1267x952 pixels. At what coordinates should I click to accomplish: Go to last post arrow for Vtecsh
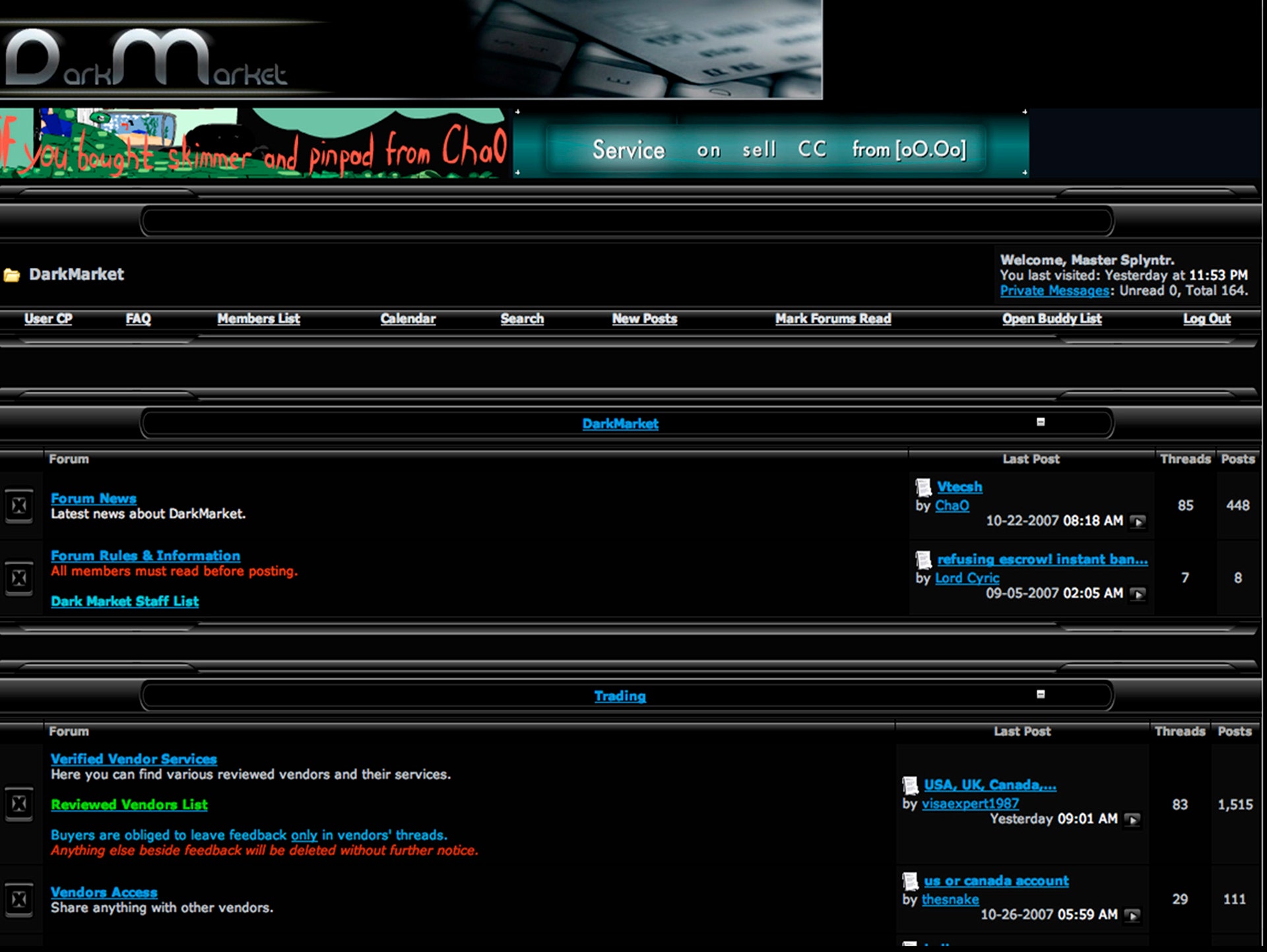coord(1137,522)
